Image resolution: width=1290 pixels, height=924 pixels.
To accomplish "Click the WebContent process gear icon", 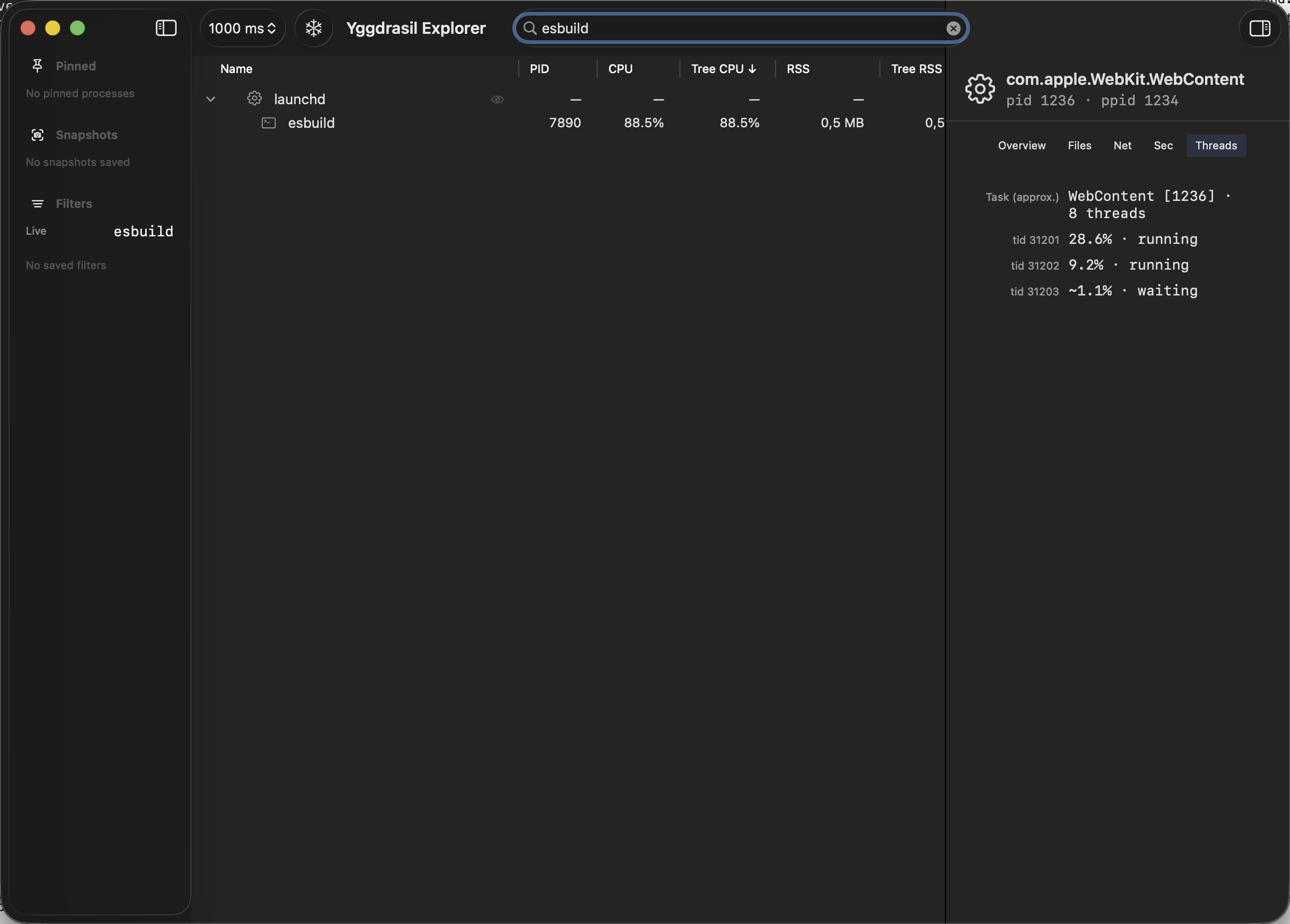I will (979, 89).
